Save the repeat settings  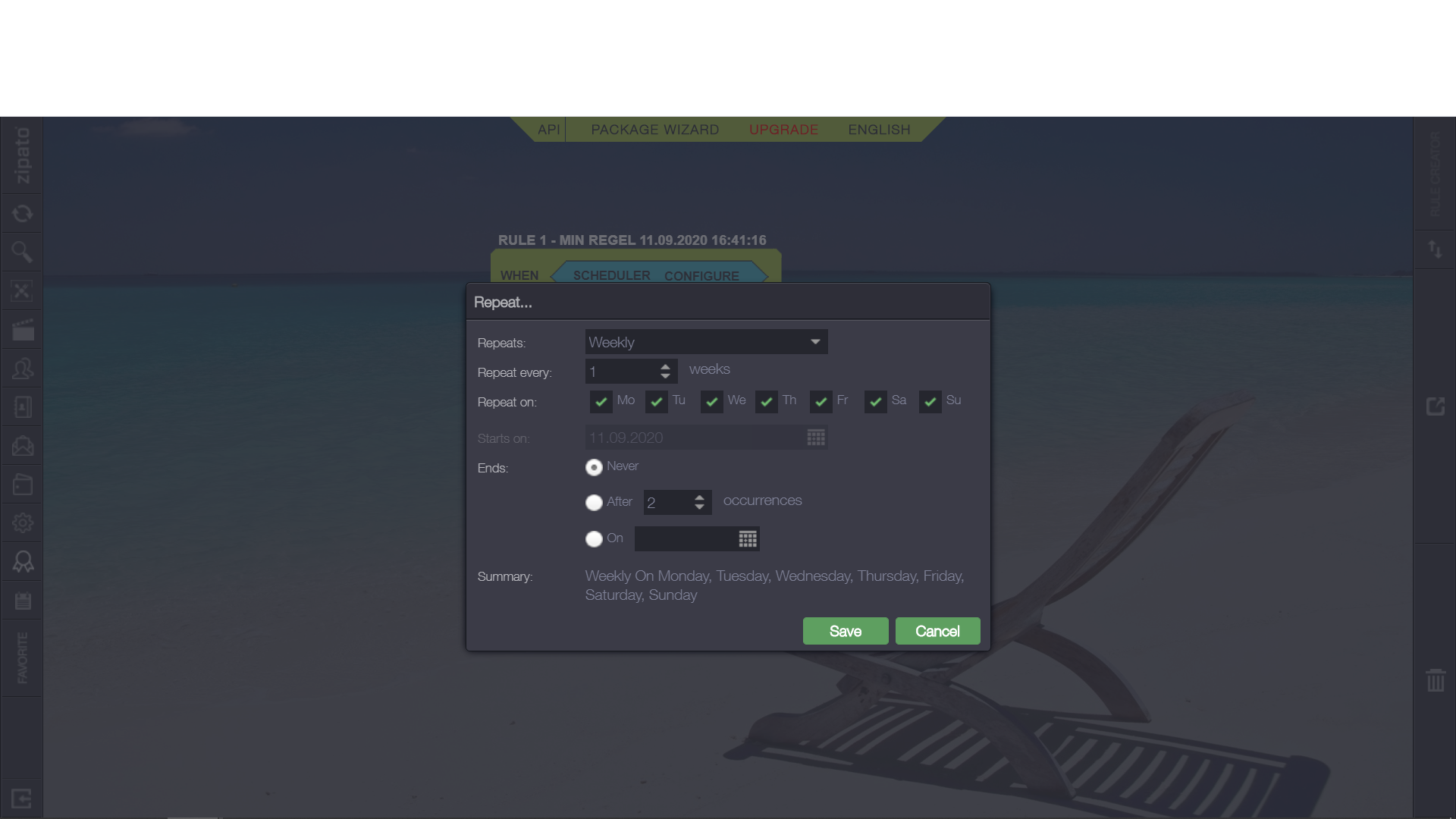(845, 631)
